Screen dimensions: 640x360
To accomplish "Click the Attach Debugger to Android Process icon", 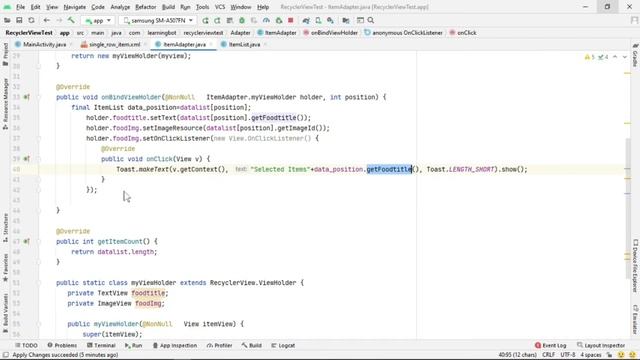I will pos(279,20).
